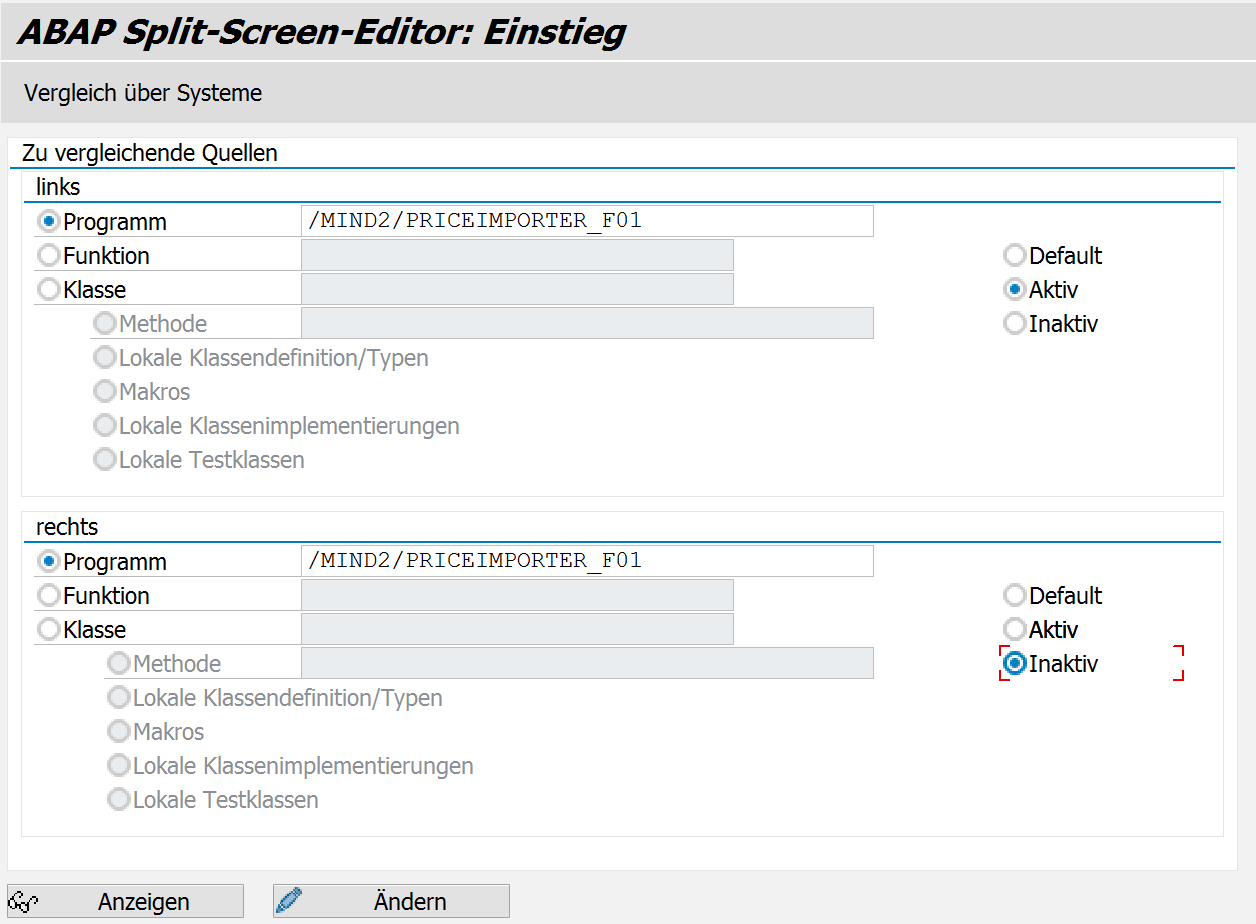Select Lokale Klassendefinition/Typen in rechts section

pyautogui.click(x=119, y=697)
